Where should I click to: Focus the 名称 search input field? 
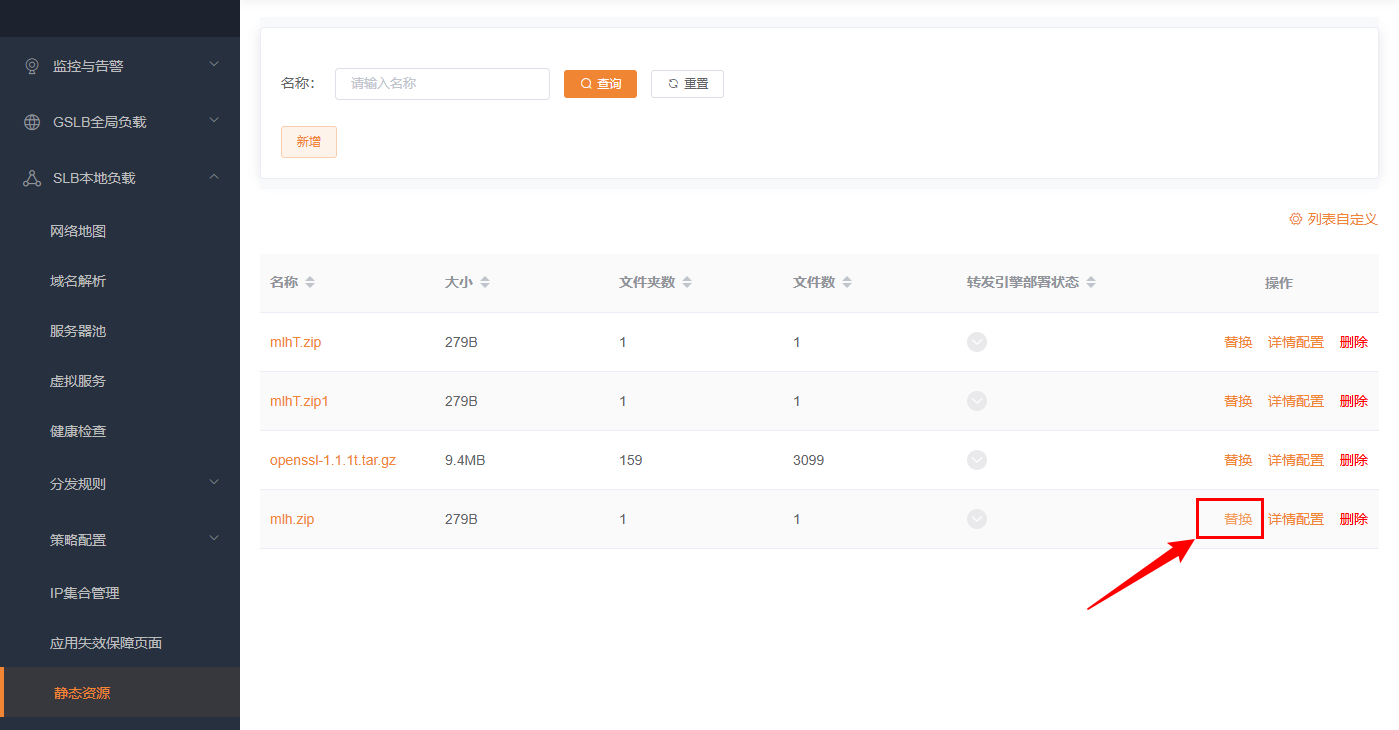(442, 84)
